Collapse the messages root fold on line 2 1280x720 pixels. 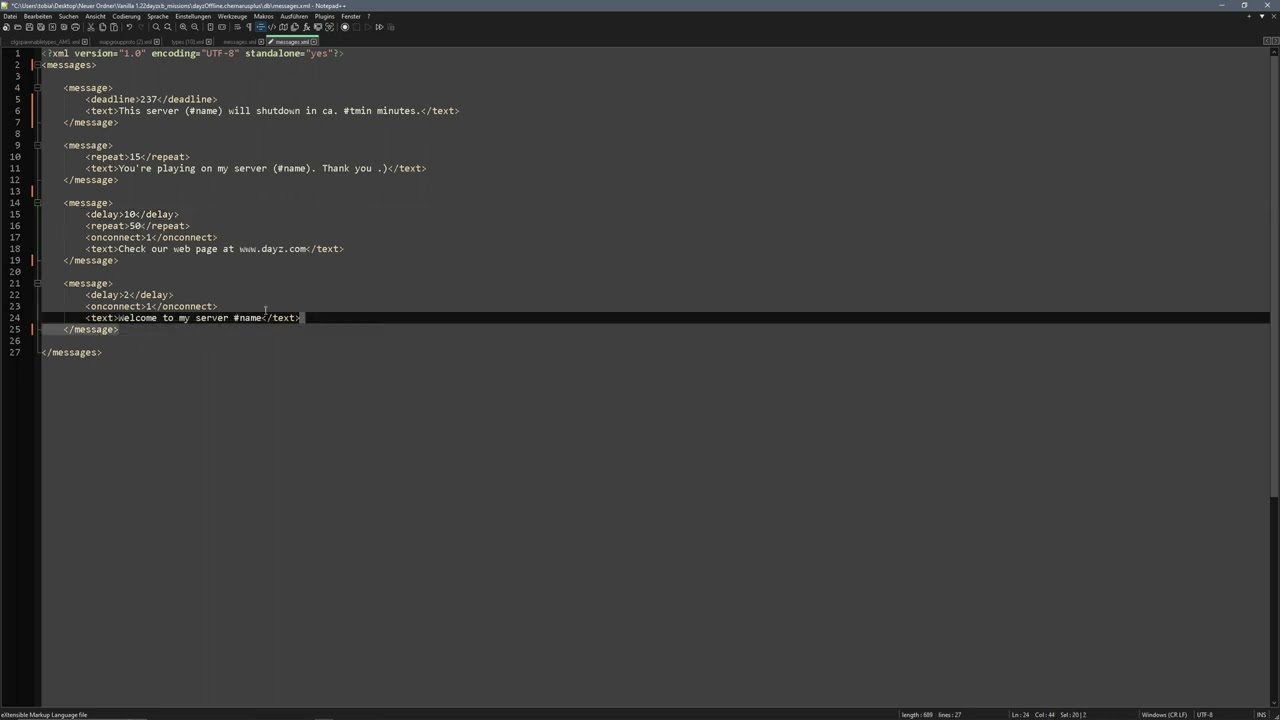tap(37, 65)
